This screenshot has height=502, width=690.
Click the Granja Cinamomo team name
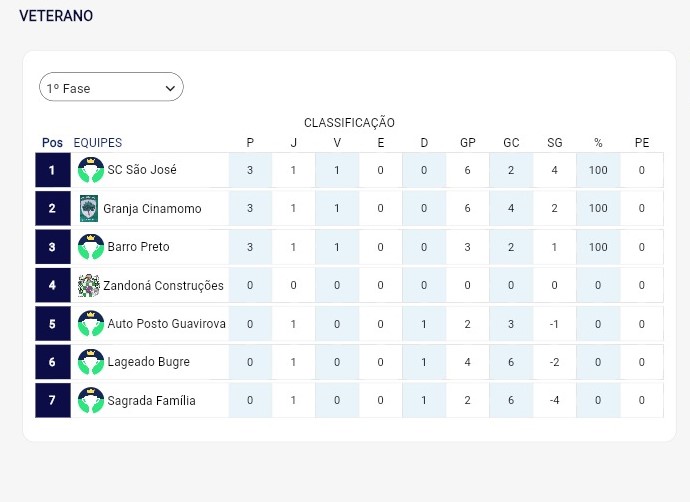coord(154,209)
